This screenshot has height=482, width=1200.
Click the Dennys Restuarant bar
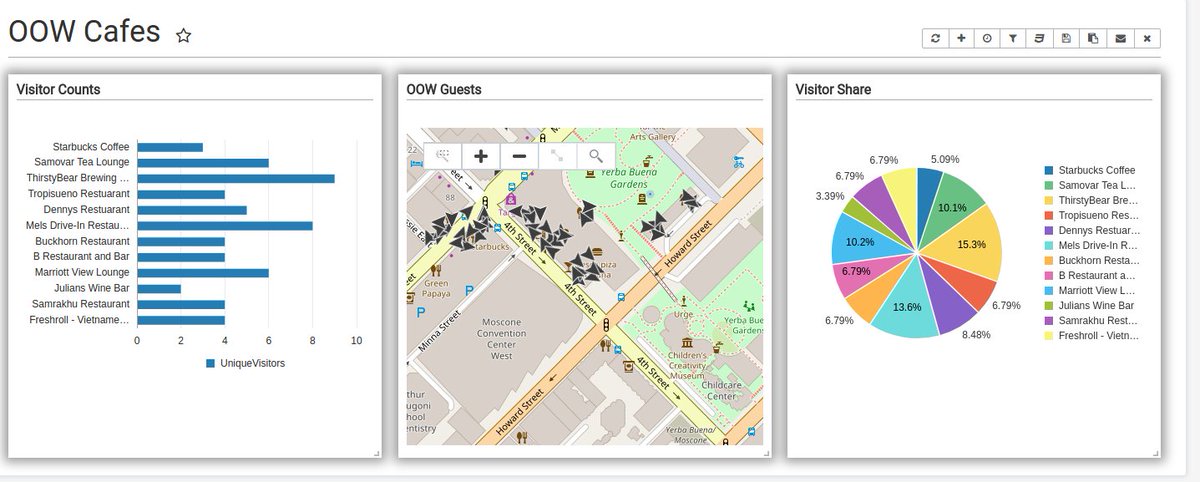tap(192, 210)
